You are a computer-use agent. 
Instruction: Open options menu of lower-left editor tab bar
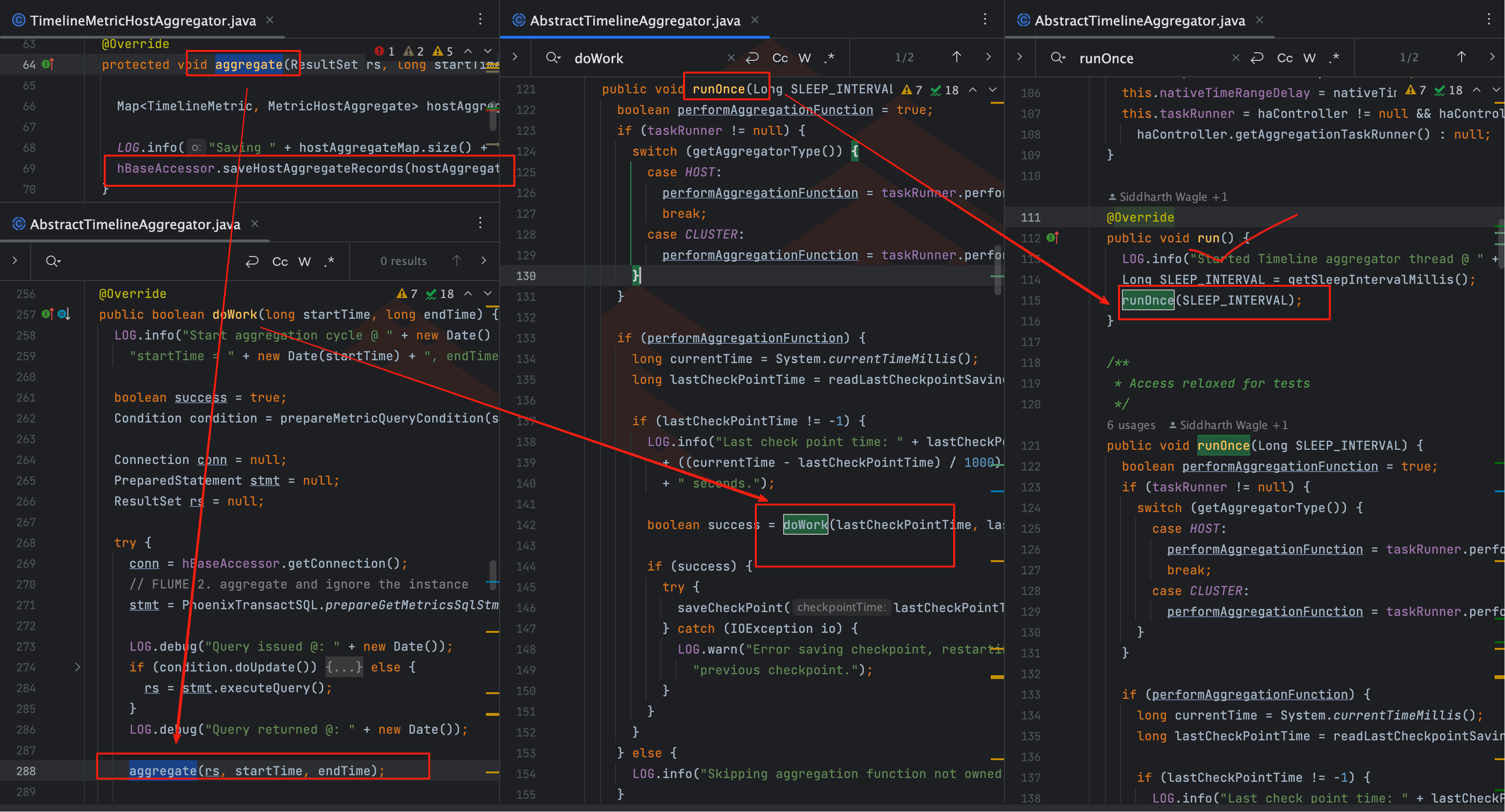(x=480, y=223)
